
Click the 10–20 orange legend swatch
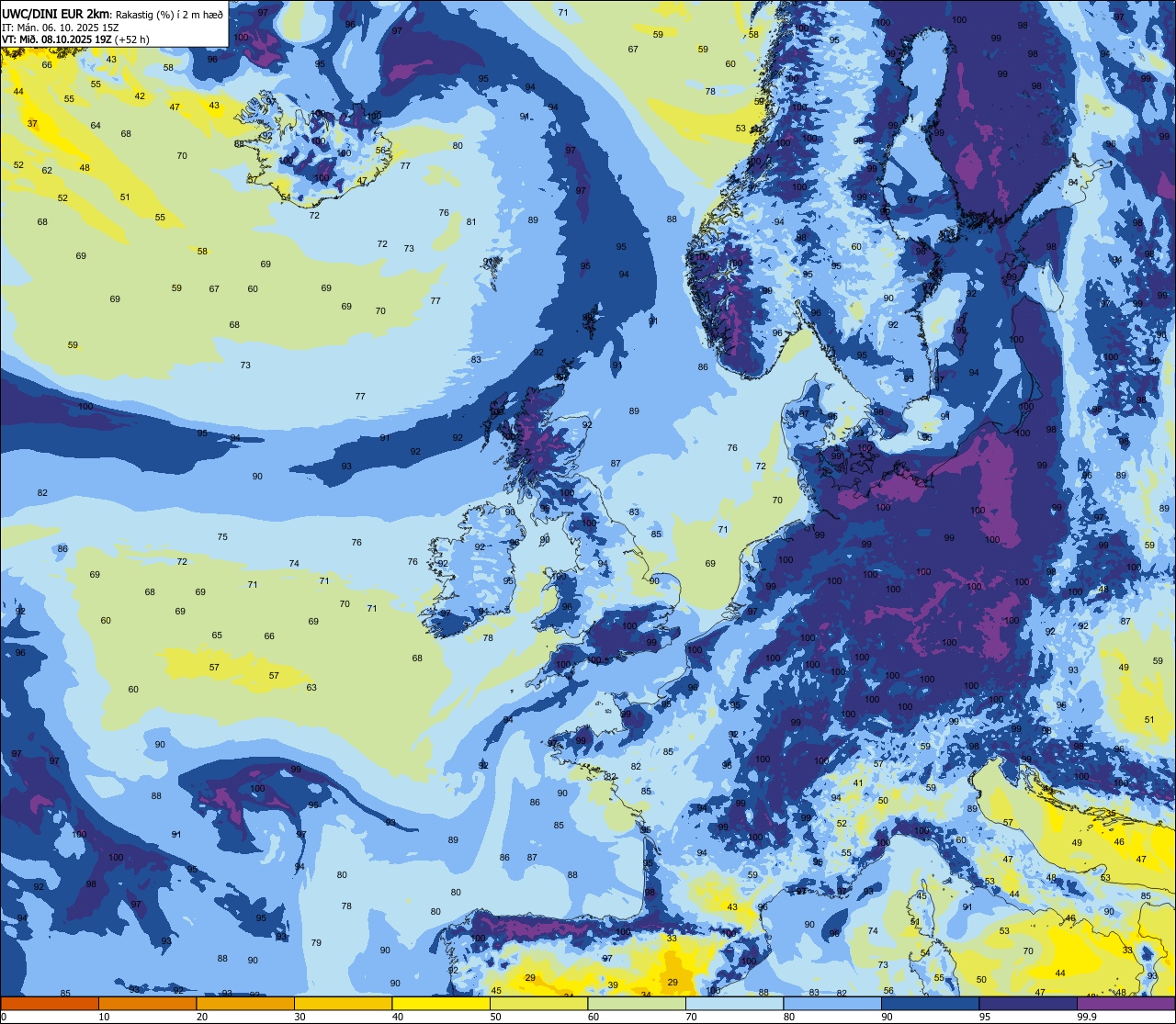147,1003
